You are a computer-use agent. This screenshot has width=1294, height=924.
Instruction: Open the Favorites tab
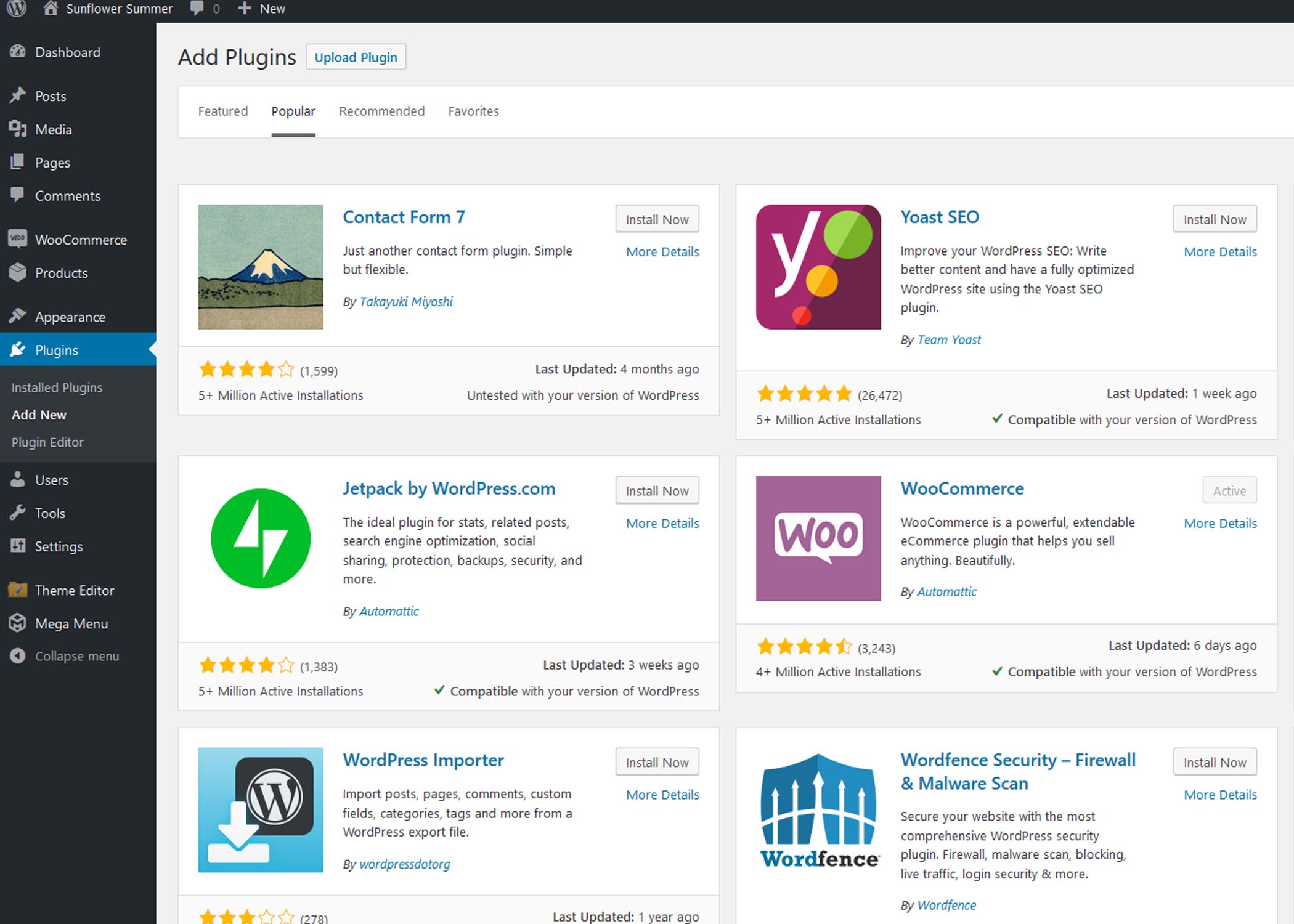pos(473,111)
